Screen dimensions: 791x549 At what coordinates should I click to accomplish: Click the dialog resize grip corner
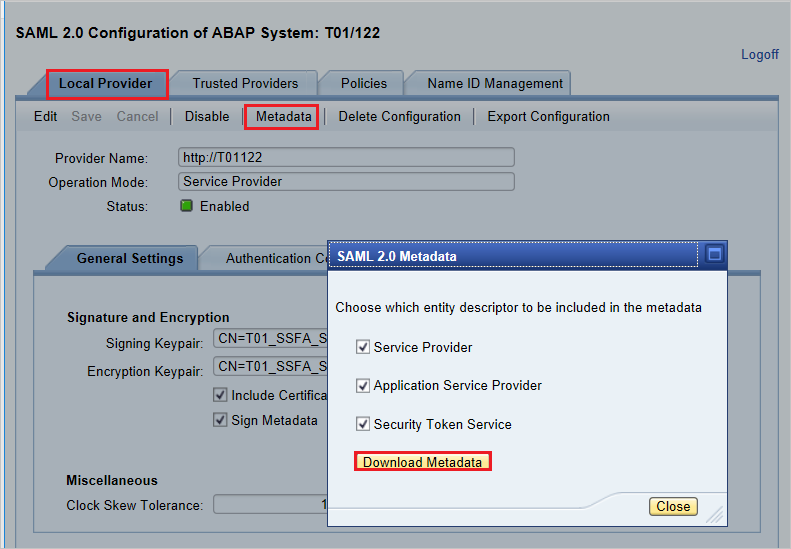[715, 515]
